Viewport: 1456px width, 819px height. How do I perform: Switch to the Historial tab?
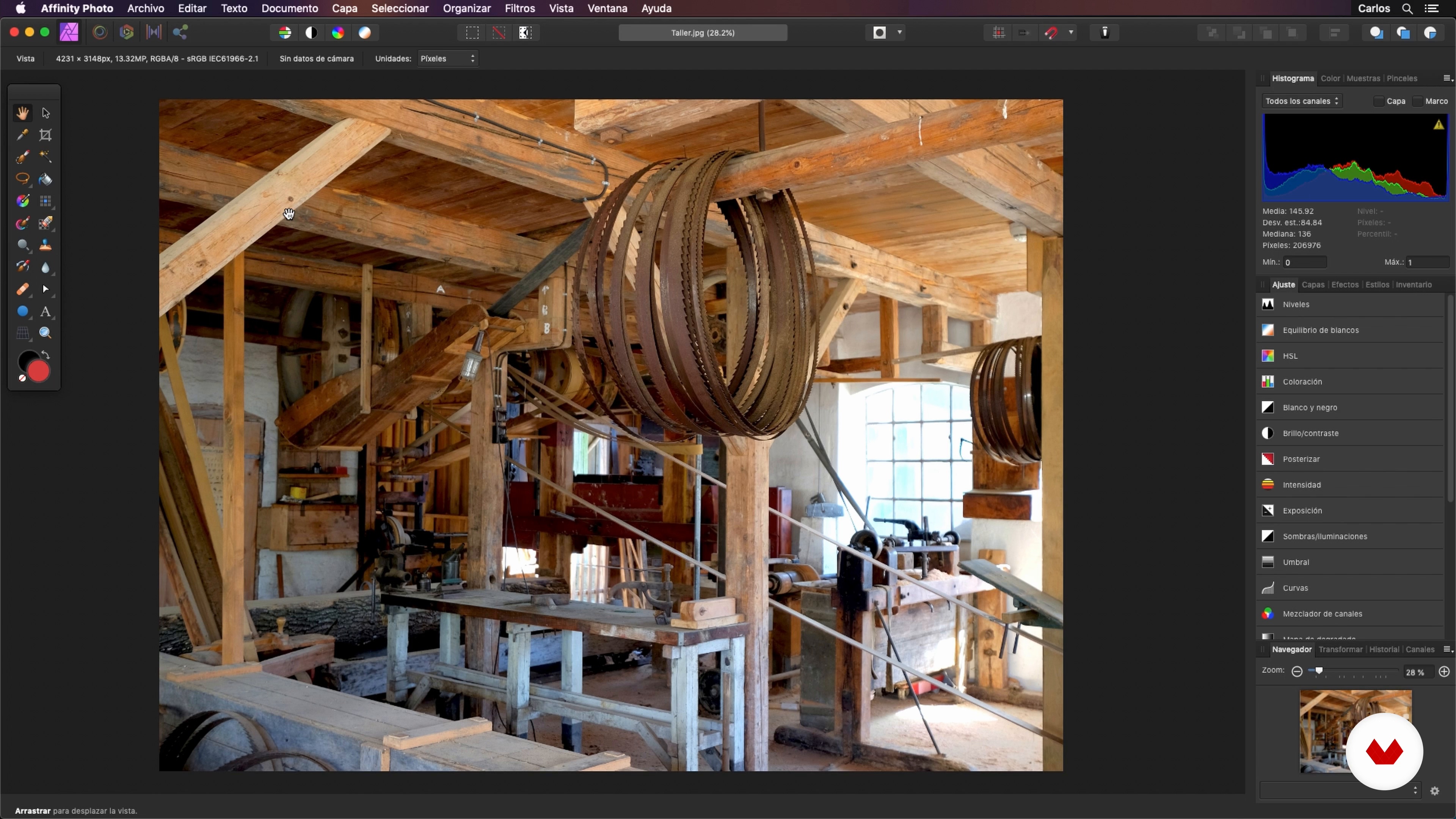pyautogui.click(x=1384, y=650)
